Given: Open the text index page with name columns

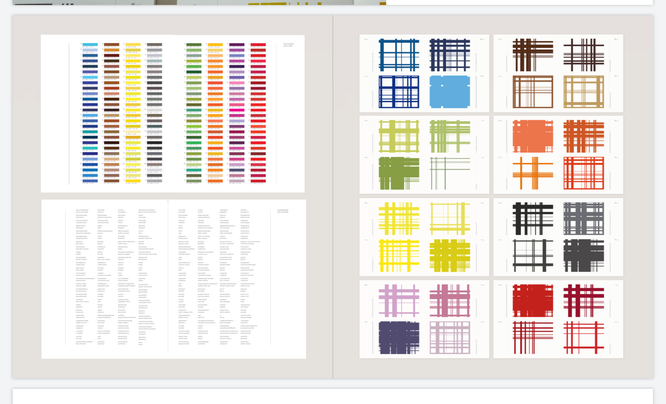Looking at the screenshot, I should 173,279.
